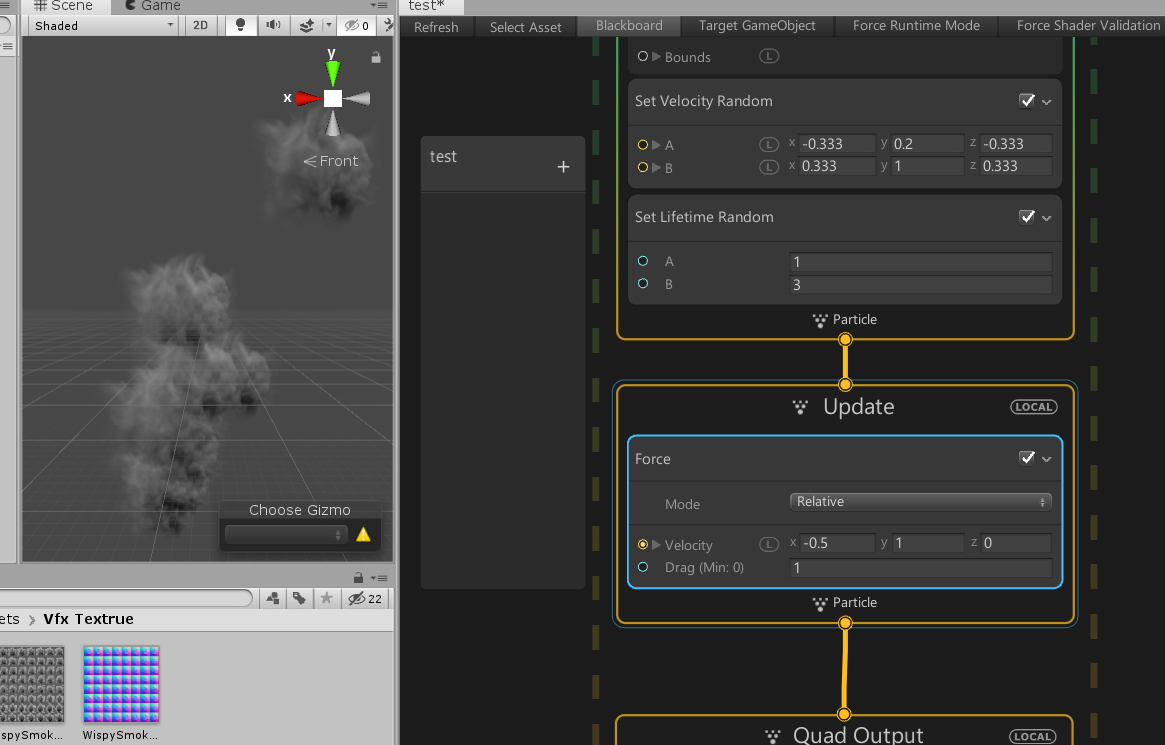The image size is (1165, 745).
Task: Click velocity B z field 0.333
Action: 1016,166
